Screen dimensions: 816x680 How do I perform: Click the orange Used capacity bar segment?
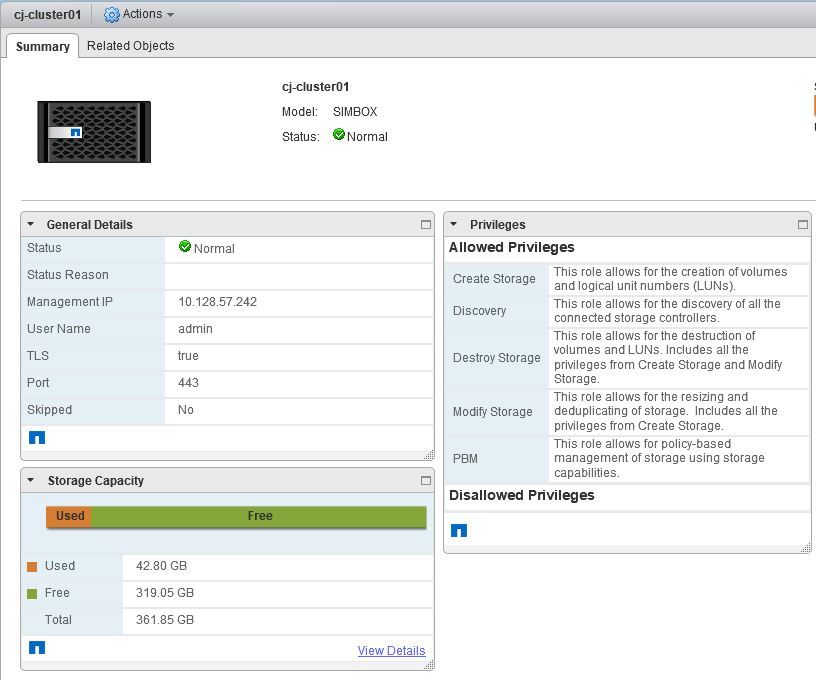69,517
